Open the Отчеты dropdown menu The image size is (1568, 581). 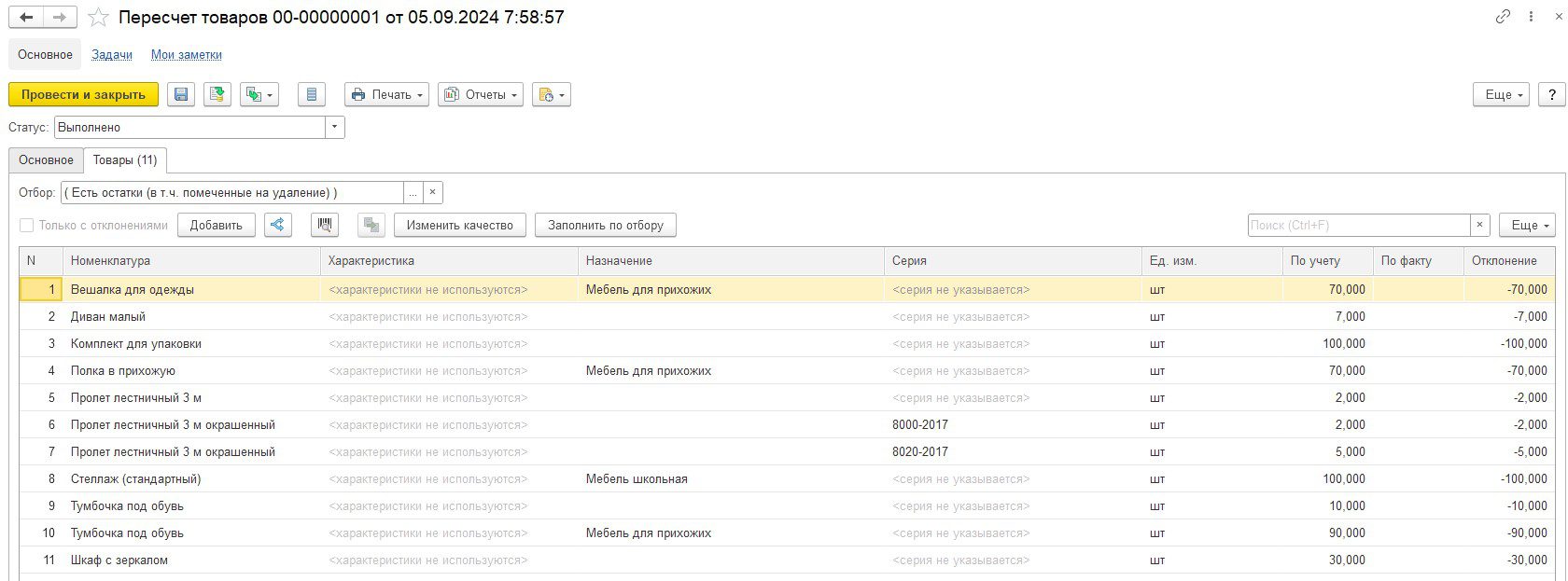click(x=480, y=94)
